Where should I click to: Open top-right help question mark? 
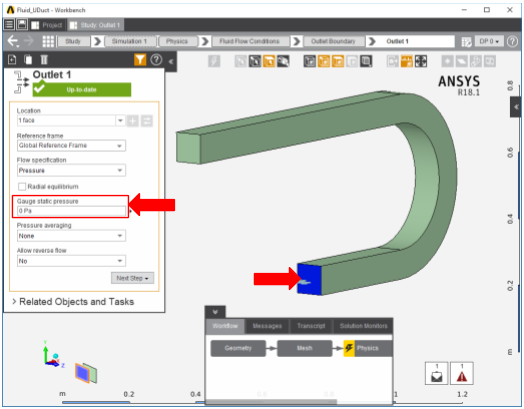coord(512,41)
